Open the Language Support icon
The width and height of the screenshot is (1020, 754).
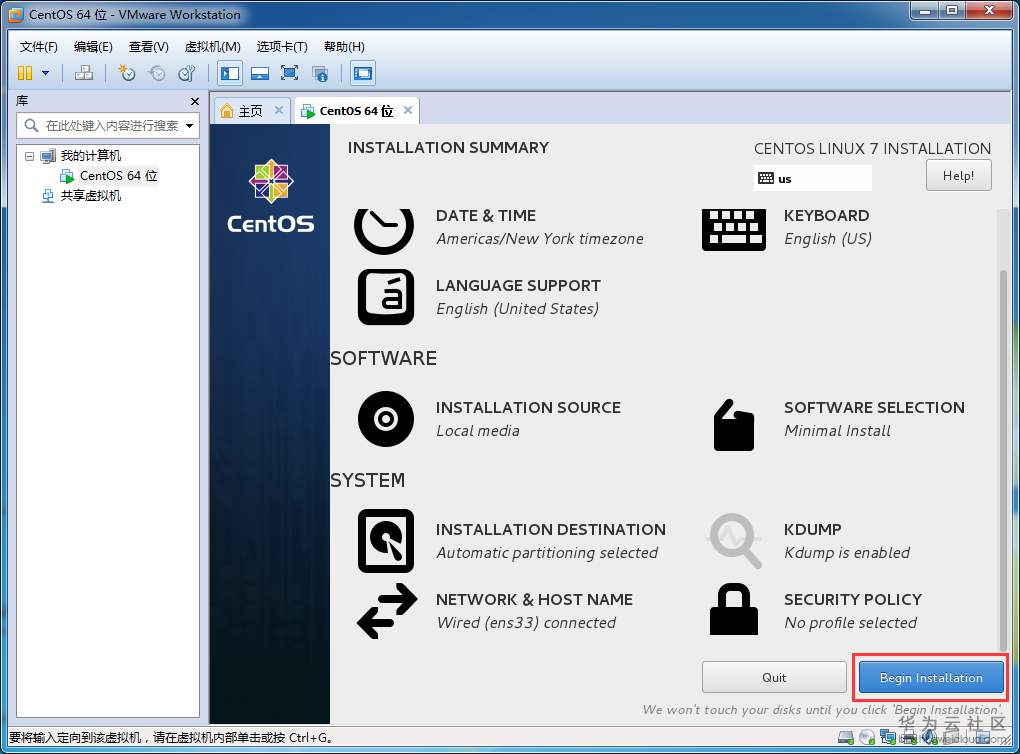click(386, 297)
